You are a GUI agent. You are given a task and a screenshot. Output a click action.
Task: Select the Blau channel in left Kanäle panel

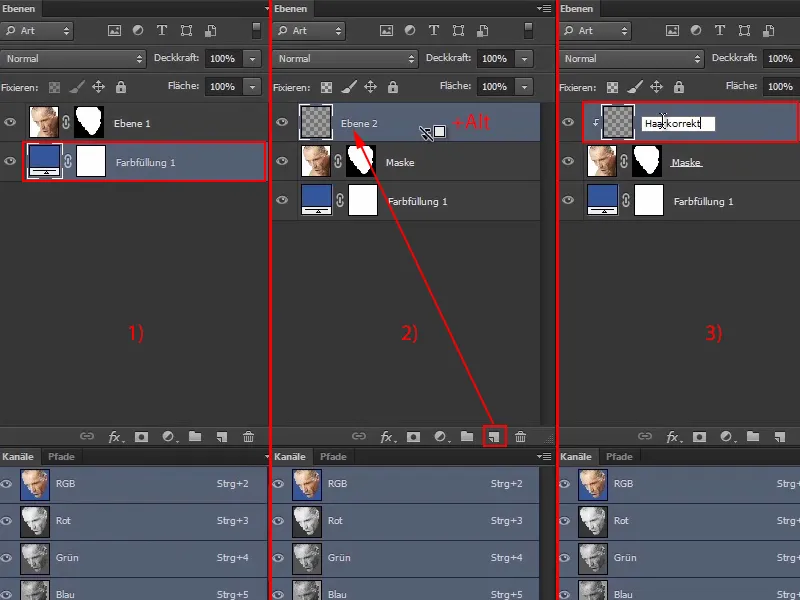(x=134, y=590)
